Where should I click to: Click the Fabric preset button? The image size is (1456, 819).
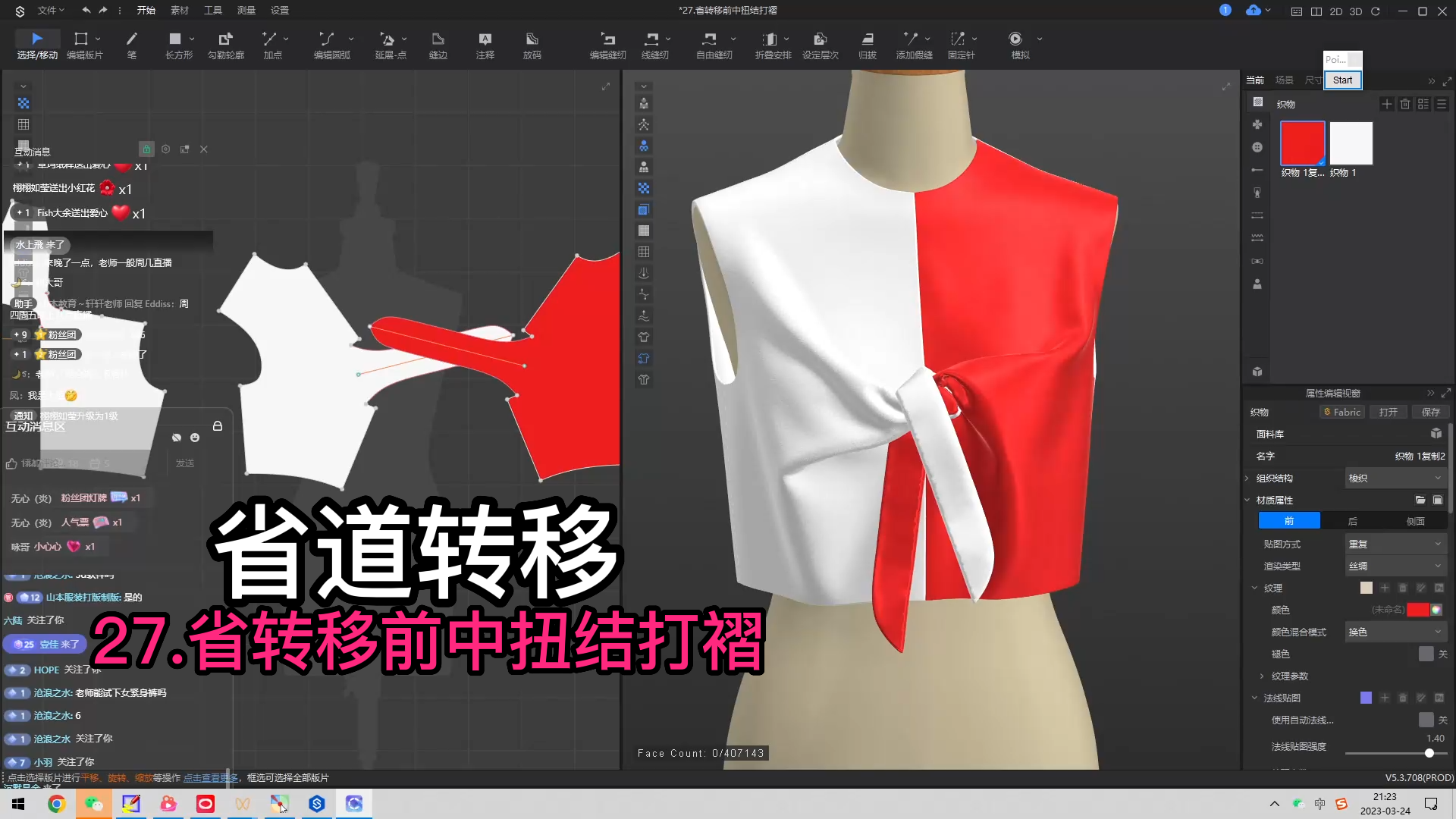click(1342, 412)
